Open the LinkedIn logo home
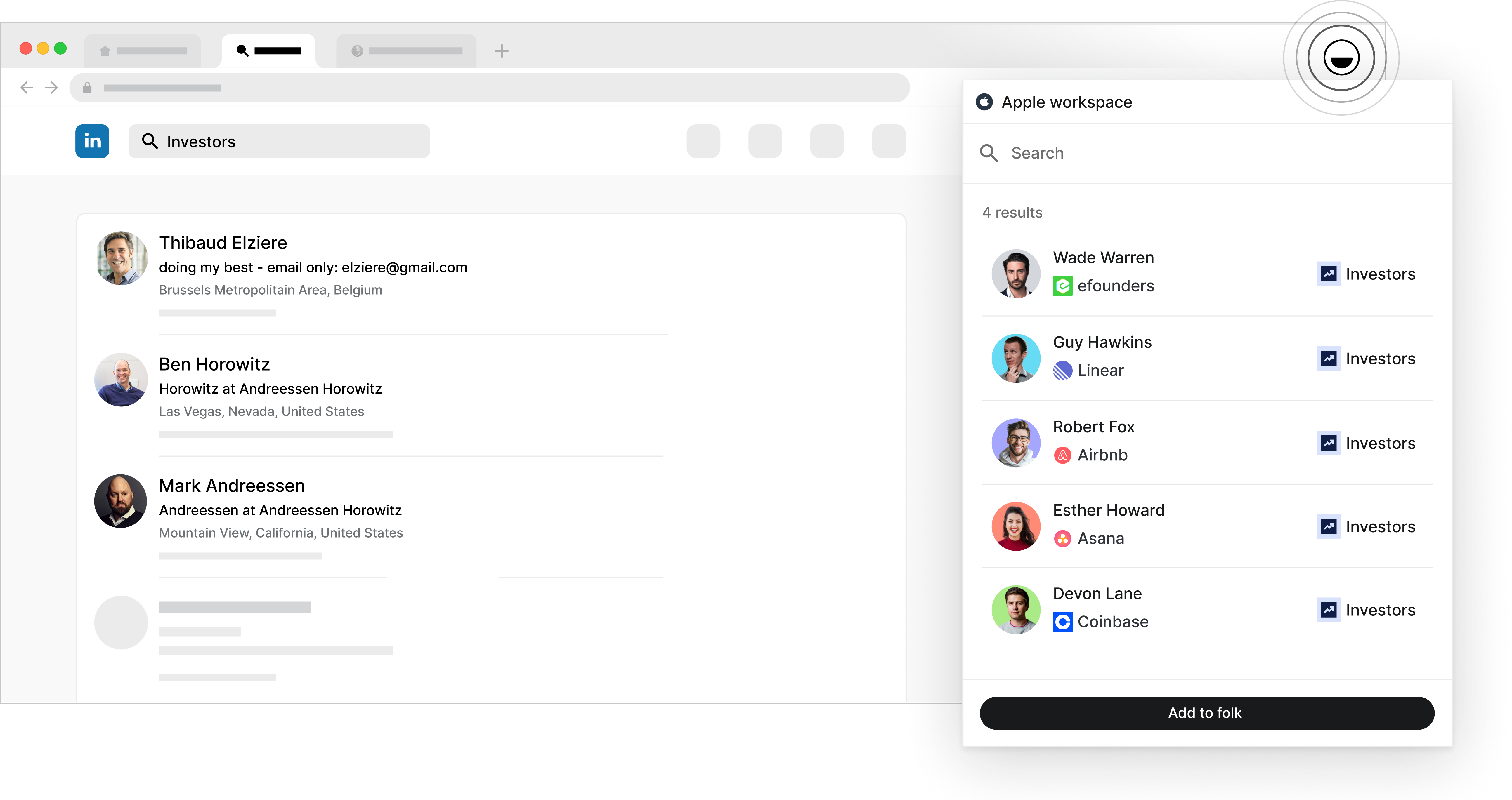1512x800 pixels. [92, 141]
